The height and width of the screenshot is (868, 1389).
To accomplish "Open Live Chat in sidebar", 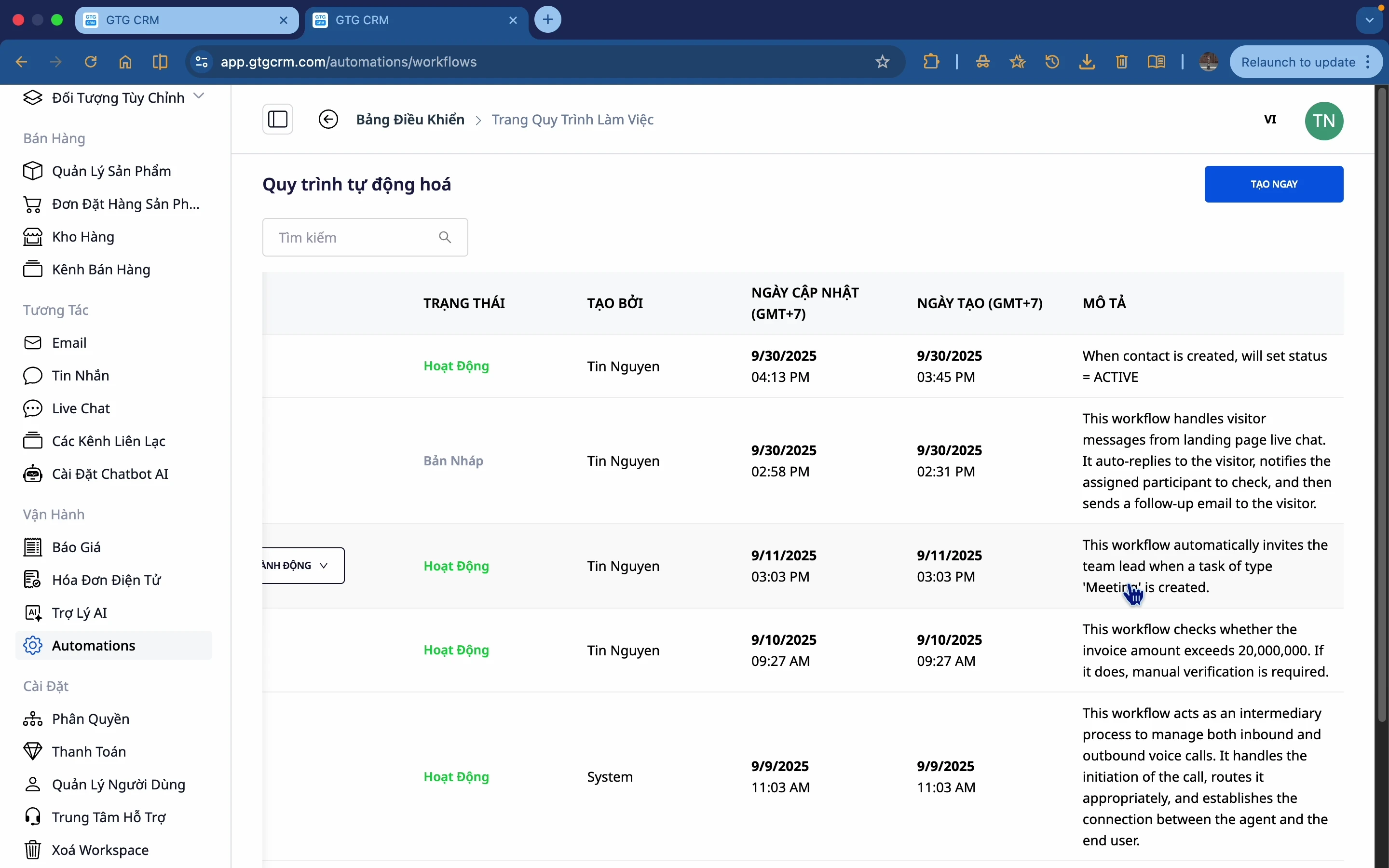I will tap(81, 408).
